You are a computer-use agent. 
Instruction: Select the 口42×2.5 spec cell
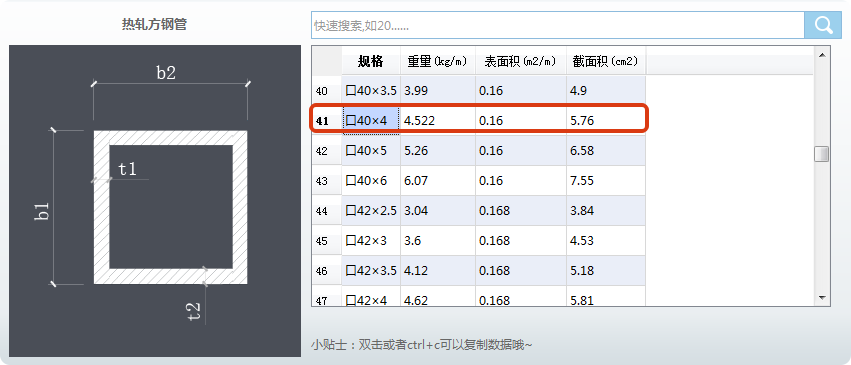point(371,210)
